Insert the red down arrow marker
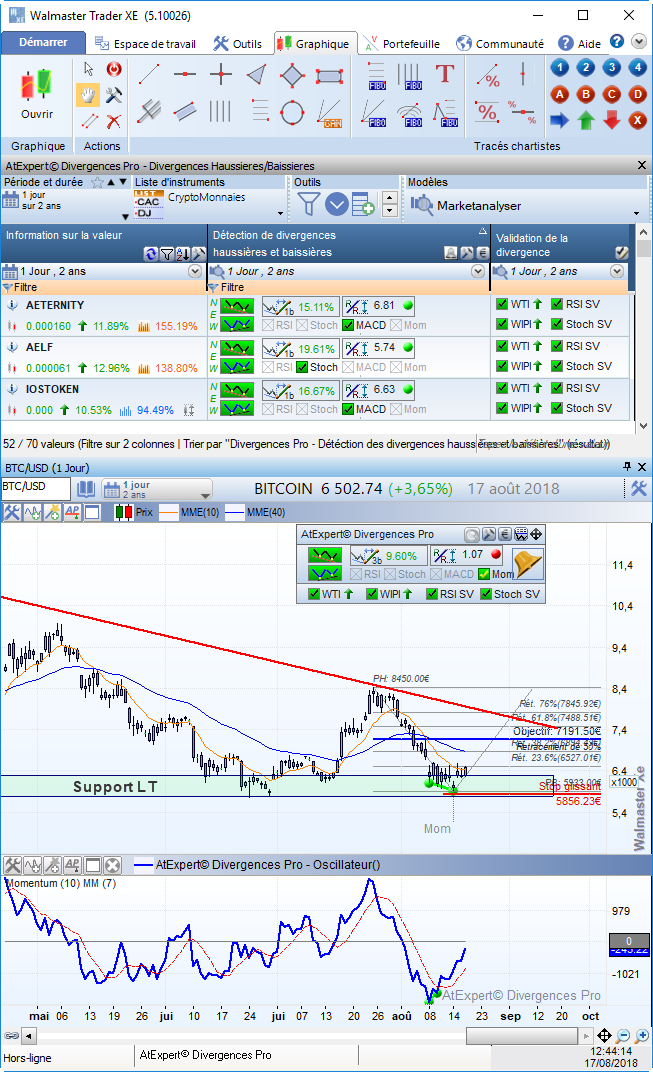The width and height of the screenshot is (653, 1072). click(x=612, y=120)
